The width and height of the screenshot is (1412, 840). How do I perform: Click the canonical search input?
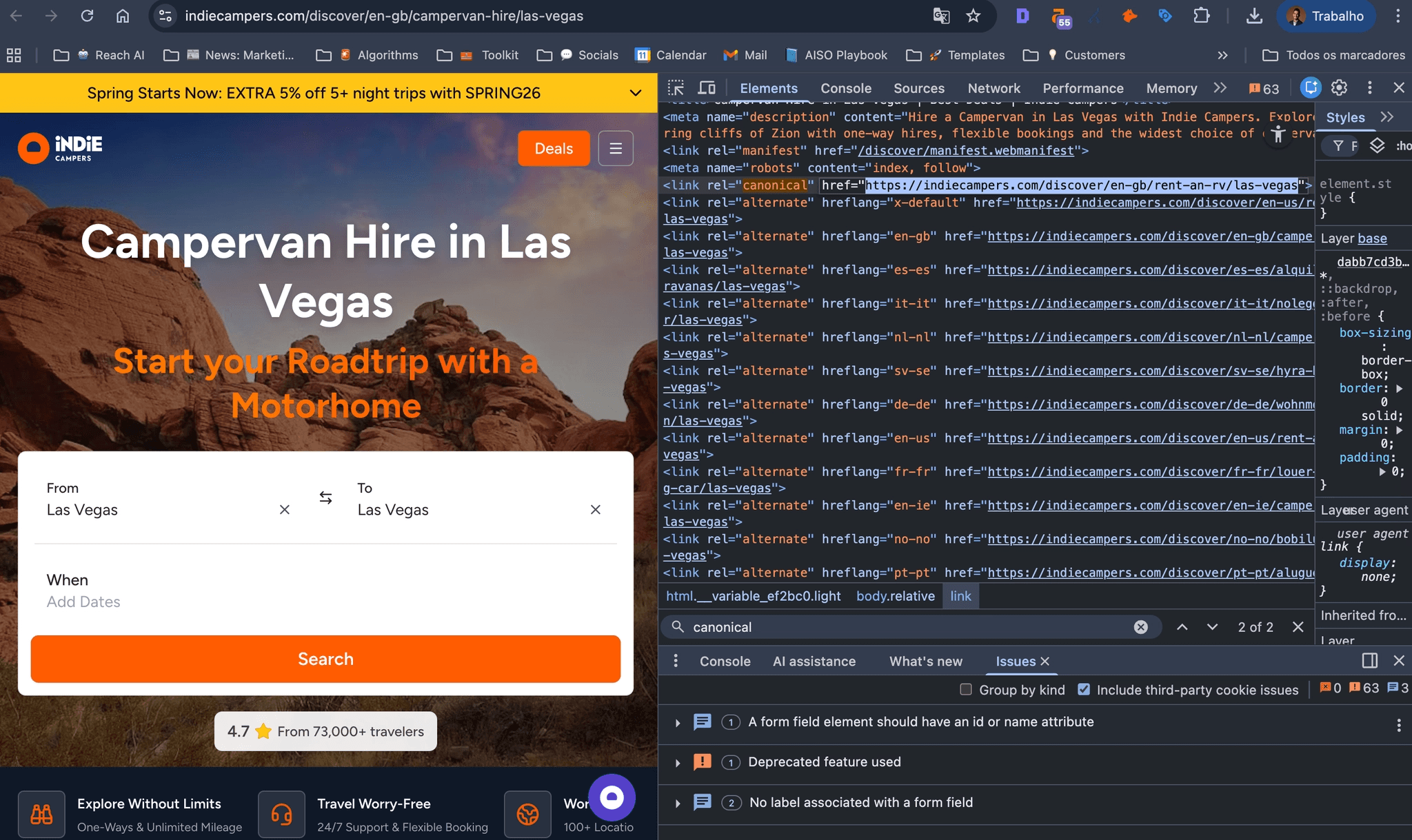[910, 627]
